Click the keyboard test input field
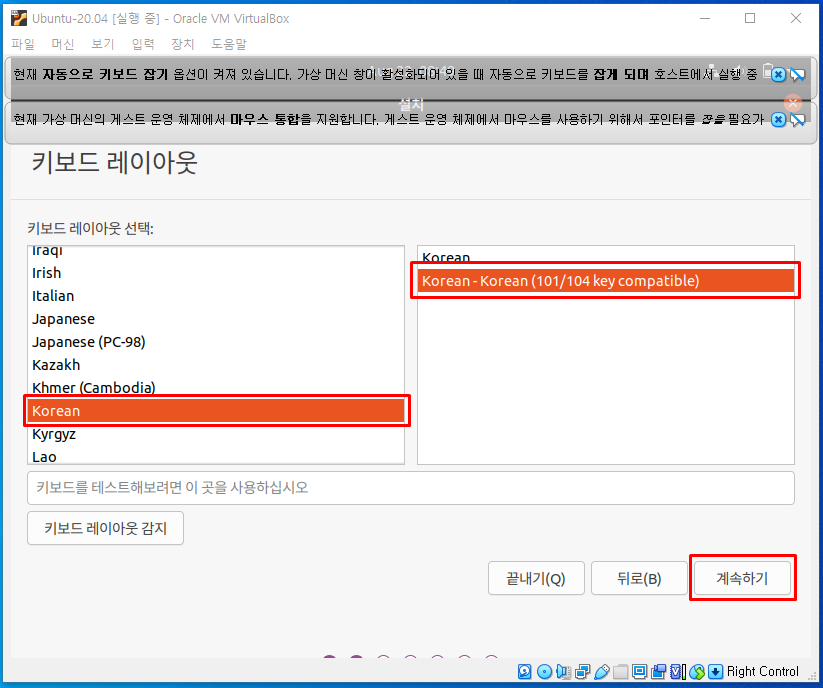Viewport: 823px width, 688px height. (410, 487)
